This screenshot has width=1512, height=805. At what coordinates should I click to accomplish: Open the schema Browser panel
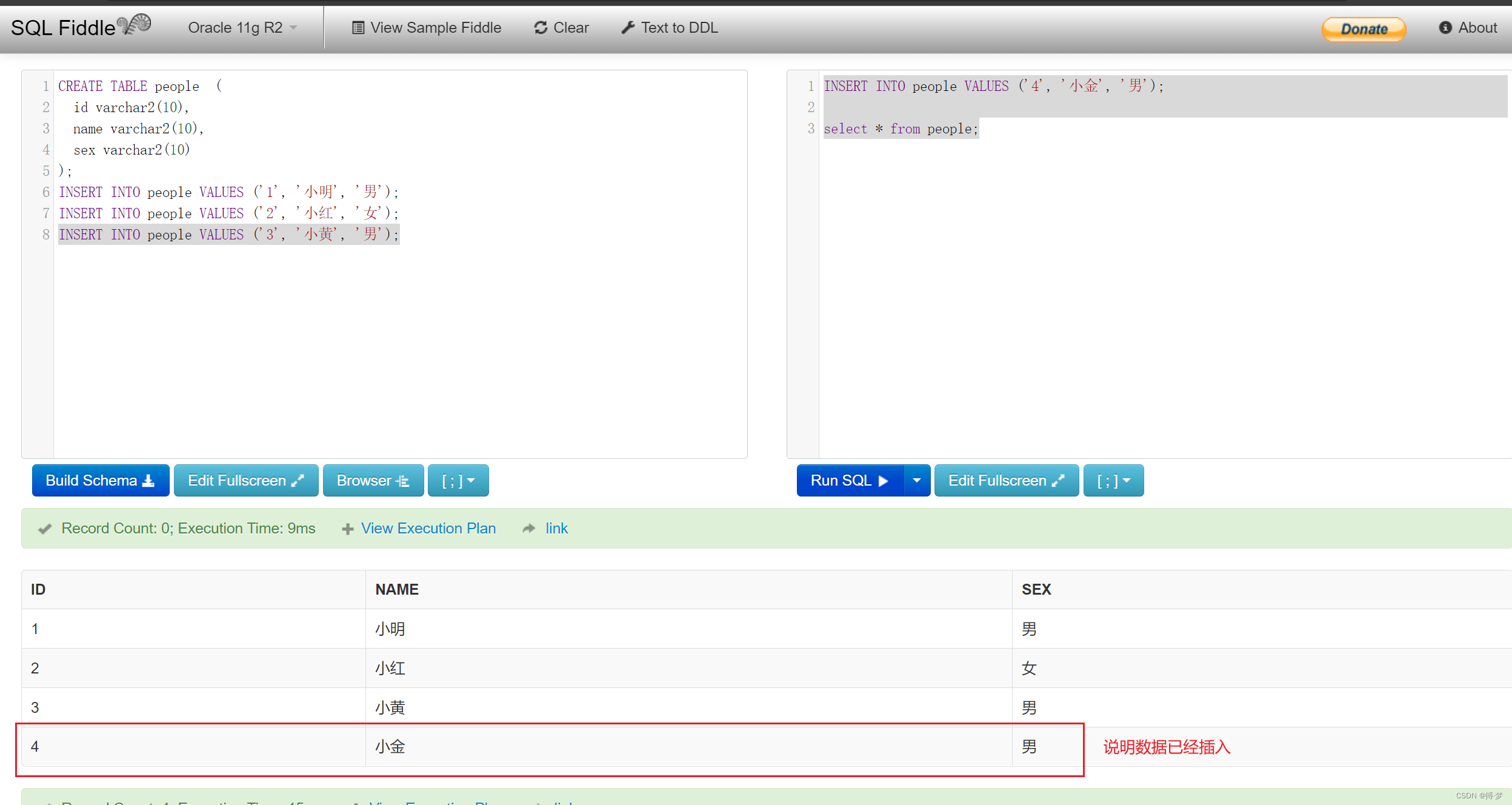tap(373, 481)
